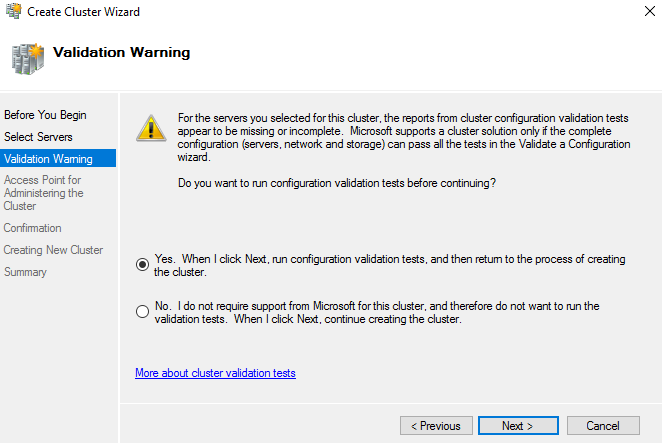This screenshot has width=662, height=443.
Task: Open More about cluster validation tests link
Action: point(215,373)
